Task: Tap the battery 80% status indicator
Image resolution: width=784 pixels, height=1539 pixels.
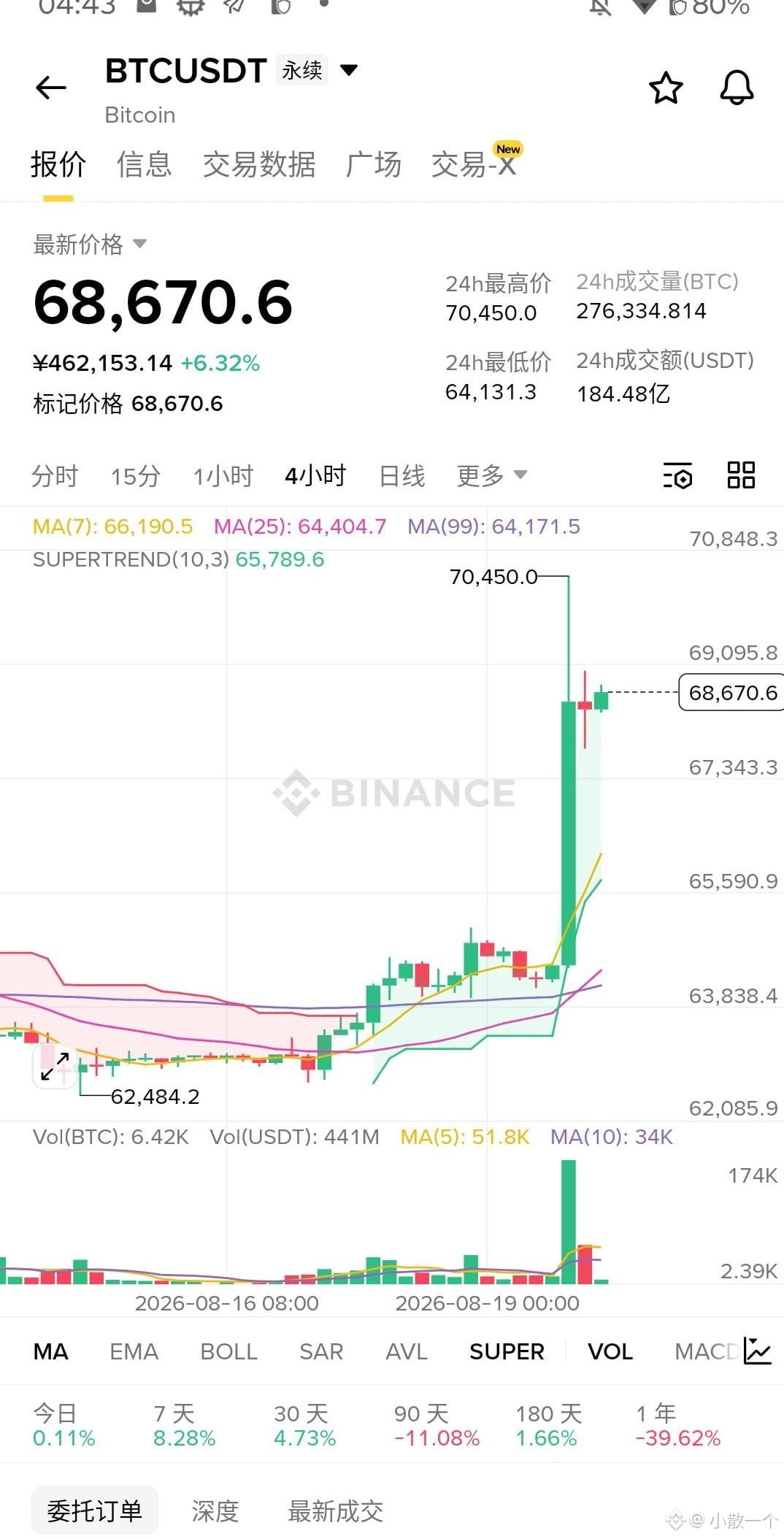Action: [x=710, y=7]
